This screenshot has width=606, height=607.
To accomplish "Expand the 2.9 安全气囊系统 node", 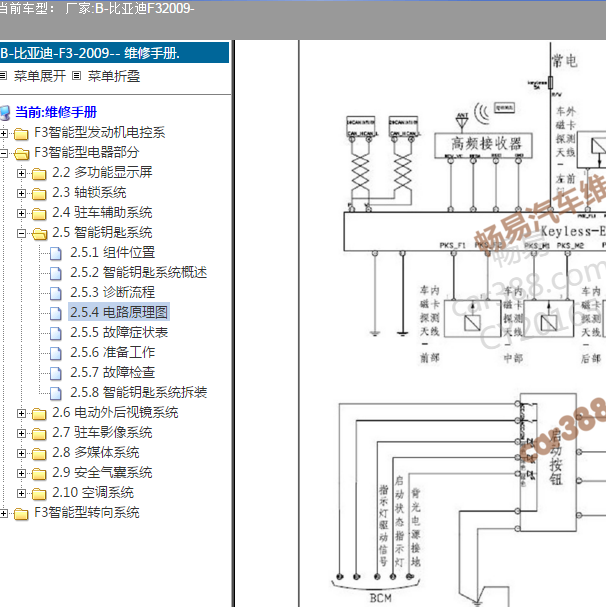I will (x=21, y=473).
